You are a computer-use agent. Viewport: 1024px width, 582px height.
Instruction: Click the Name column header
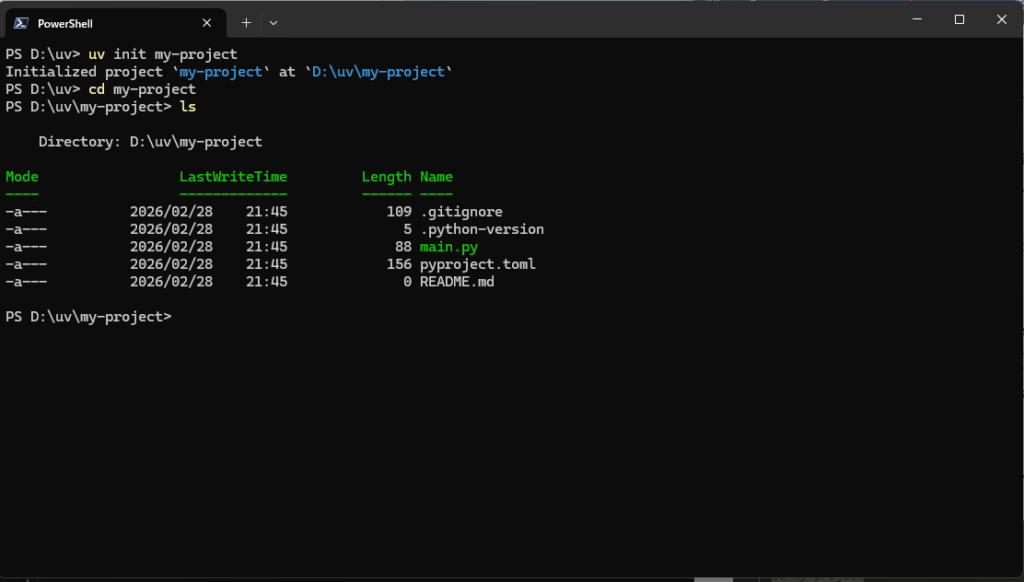coord(436,177)
